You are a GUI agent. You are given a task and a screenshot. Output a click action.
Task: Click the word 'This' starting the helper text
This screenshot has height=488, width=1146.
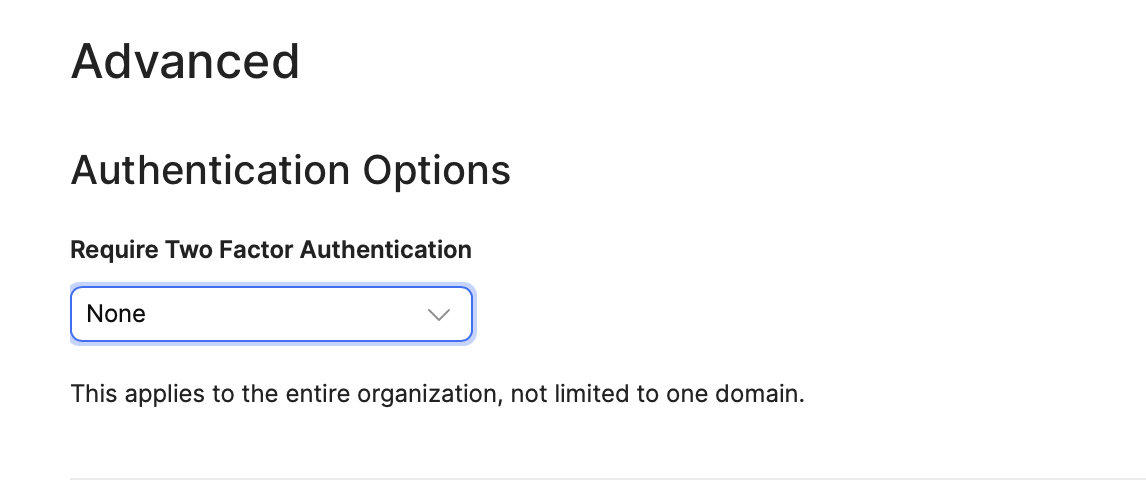[94, 394]
